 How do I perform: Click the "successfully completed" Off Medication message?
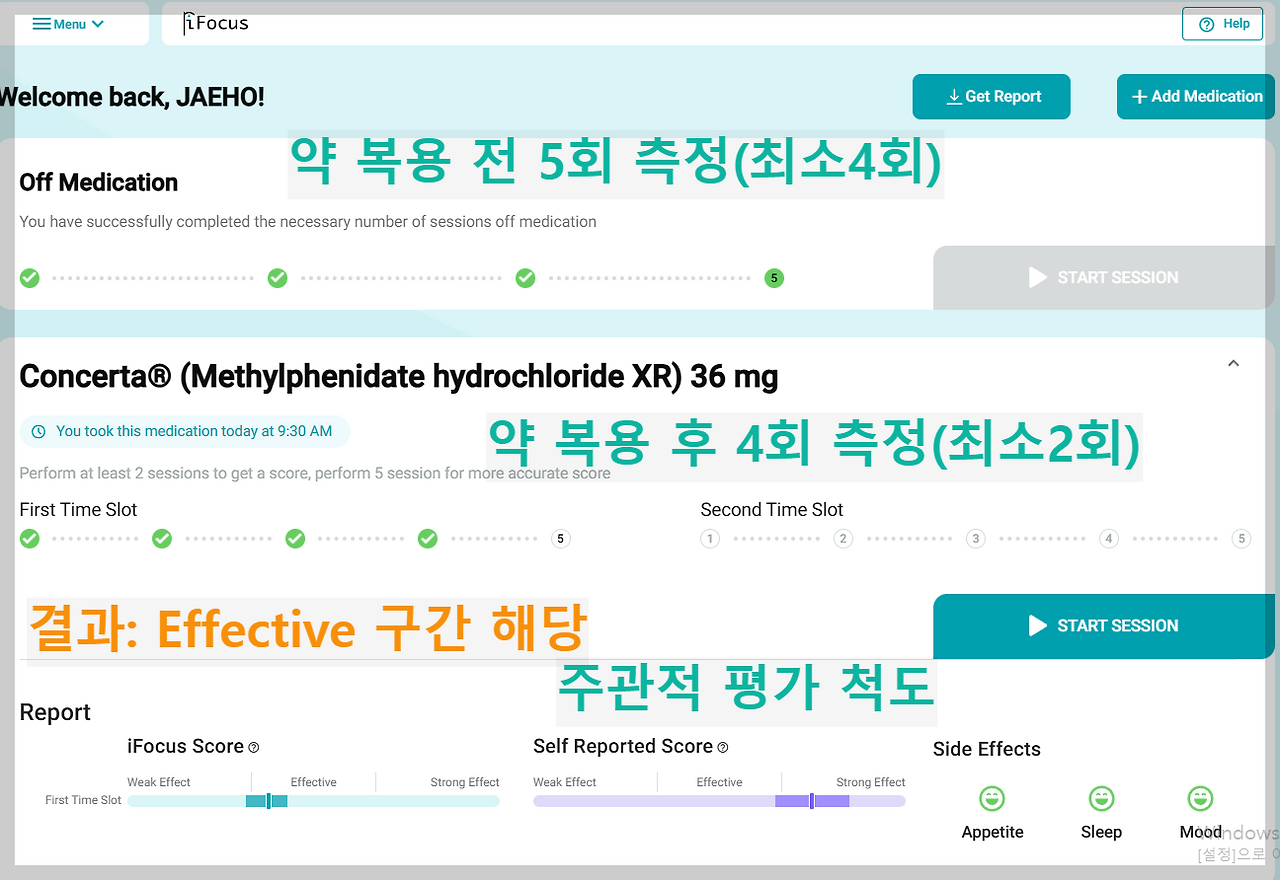click(x=308, y=222)
